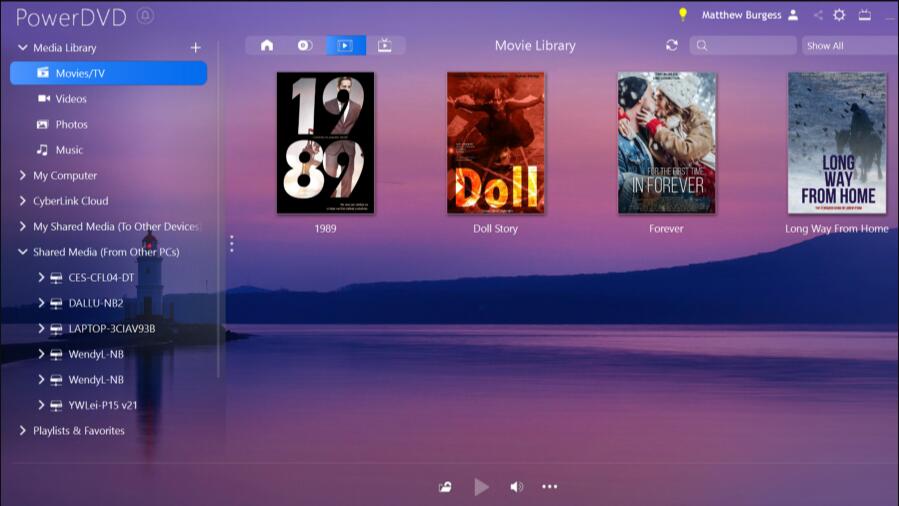899x506 pixels.
Task: Click the Movies/TV film icon
Action: click(x=43, y=73)
